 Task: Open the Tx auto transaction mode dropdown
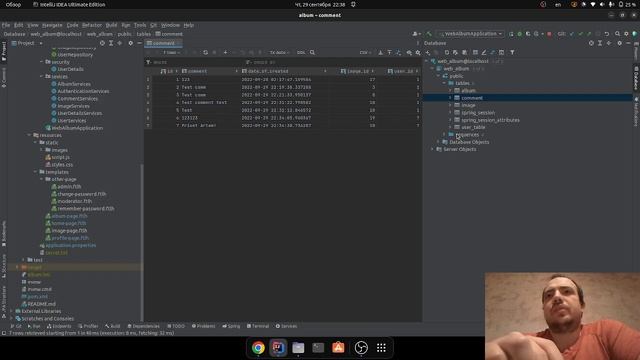(x=279, y=52)
